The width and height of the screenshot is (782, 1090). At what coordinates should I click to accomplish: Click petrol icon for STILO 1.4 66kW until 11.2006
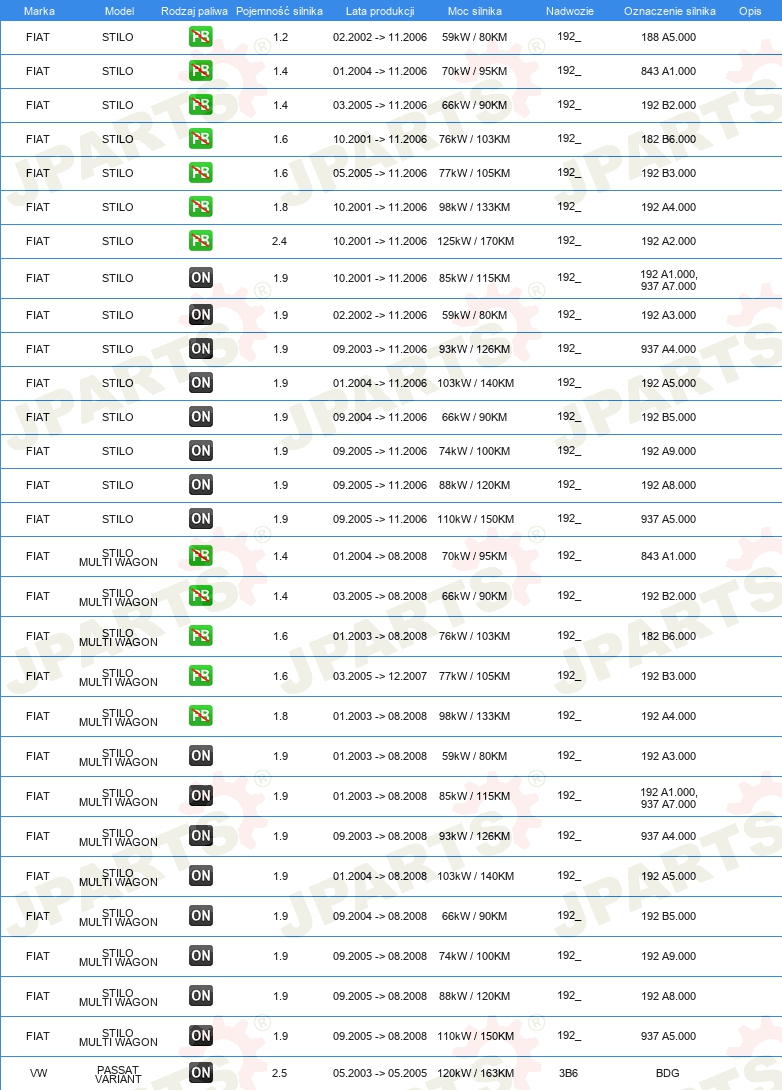tap(200, 105)
